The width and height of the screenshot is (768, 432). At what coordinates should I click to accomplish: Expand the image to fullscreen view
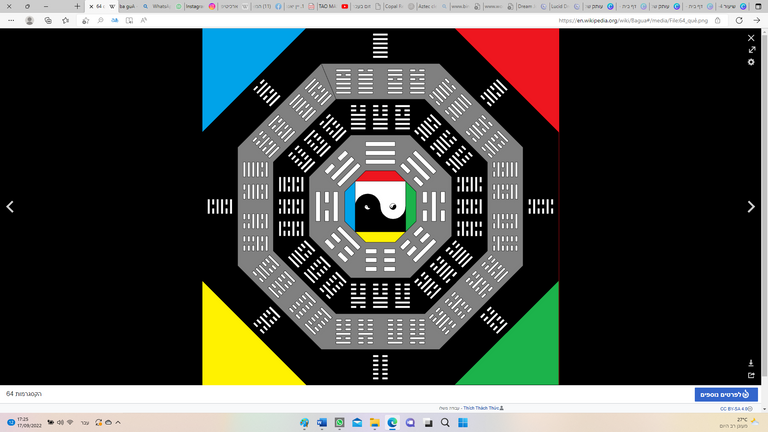(751, 50)
